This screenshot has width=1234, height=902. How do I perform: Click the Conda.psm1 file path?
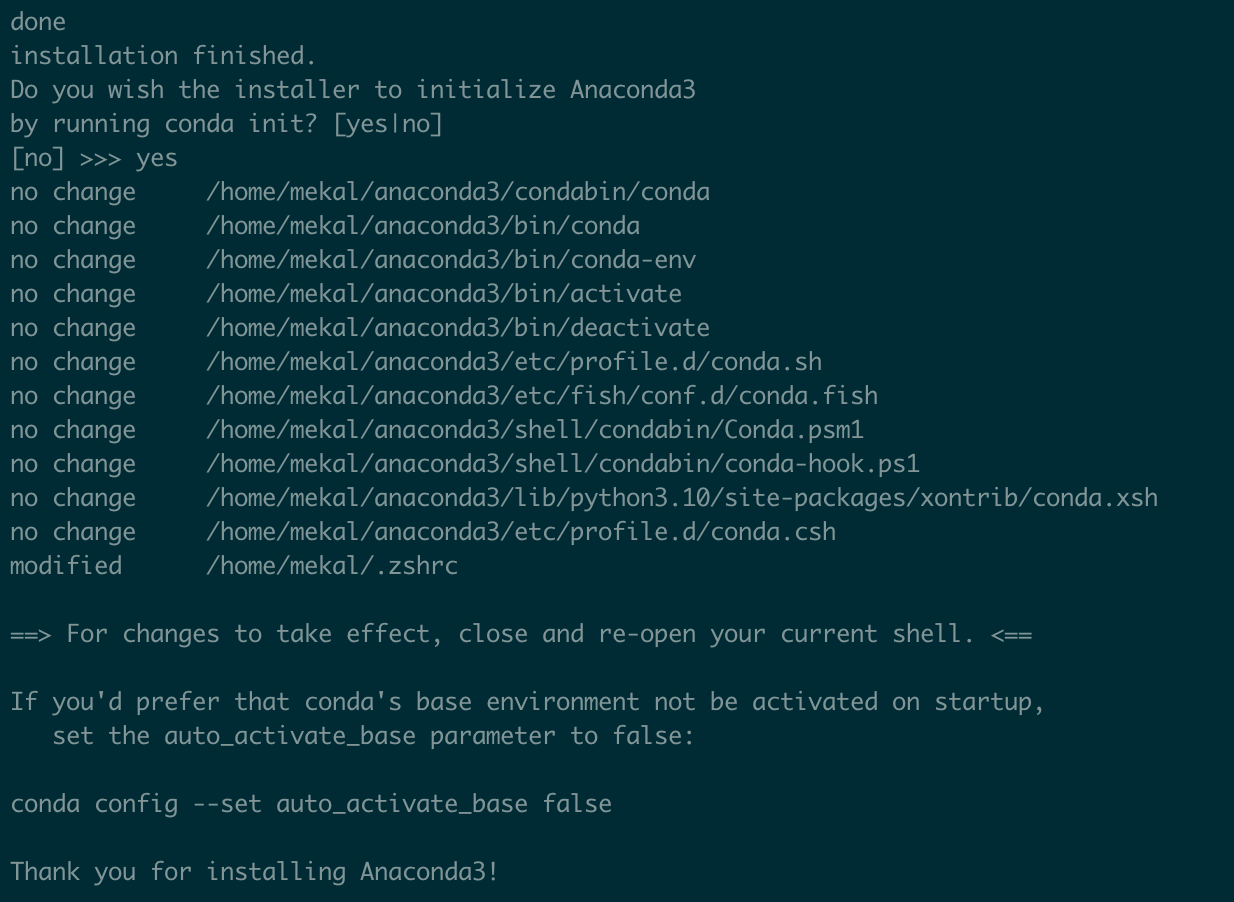[x=534, y=430]
